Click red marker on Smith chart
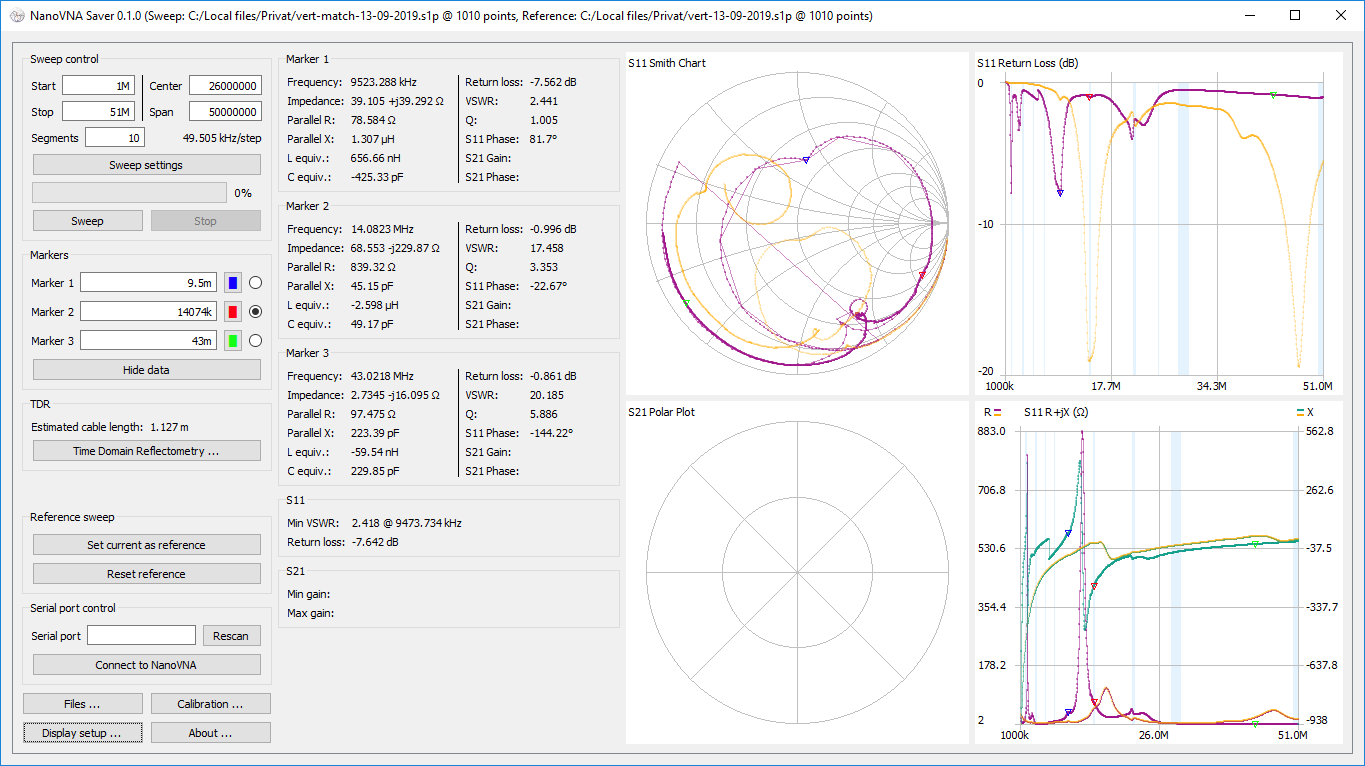The image size is (1365, 766). (922, 274)
